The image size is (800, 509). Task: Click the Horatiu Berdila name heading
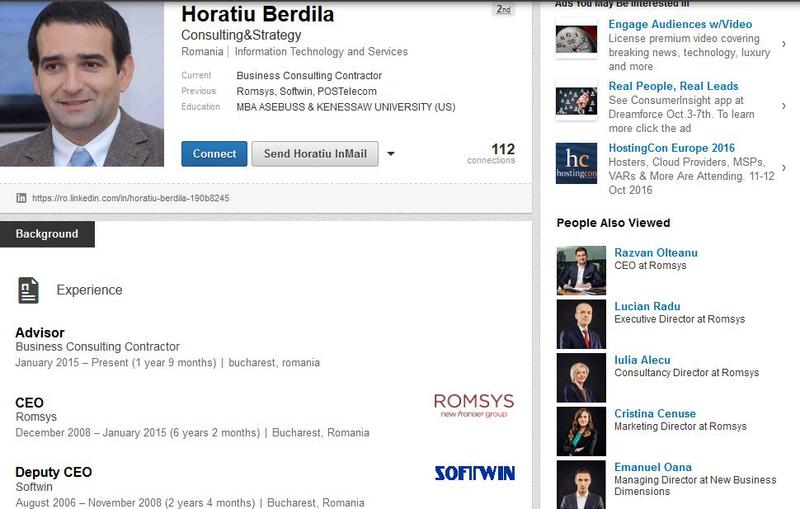(258, 14)
